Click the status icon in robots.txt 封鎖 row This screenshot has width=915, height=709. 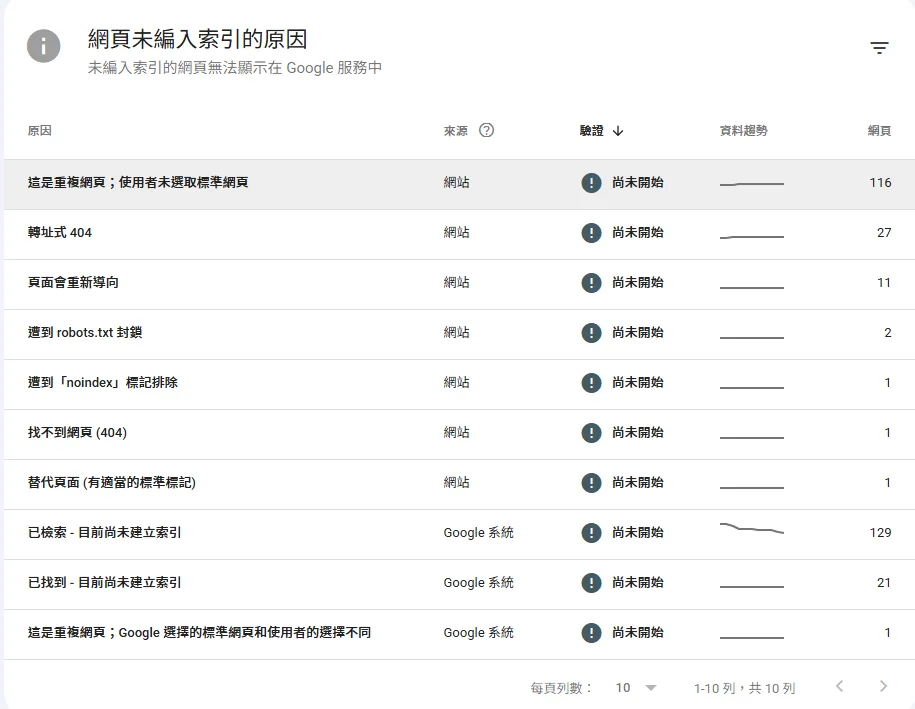pos(591,333)
